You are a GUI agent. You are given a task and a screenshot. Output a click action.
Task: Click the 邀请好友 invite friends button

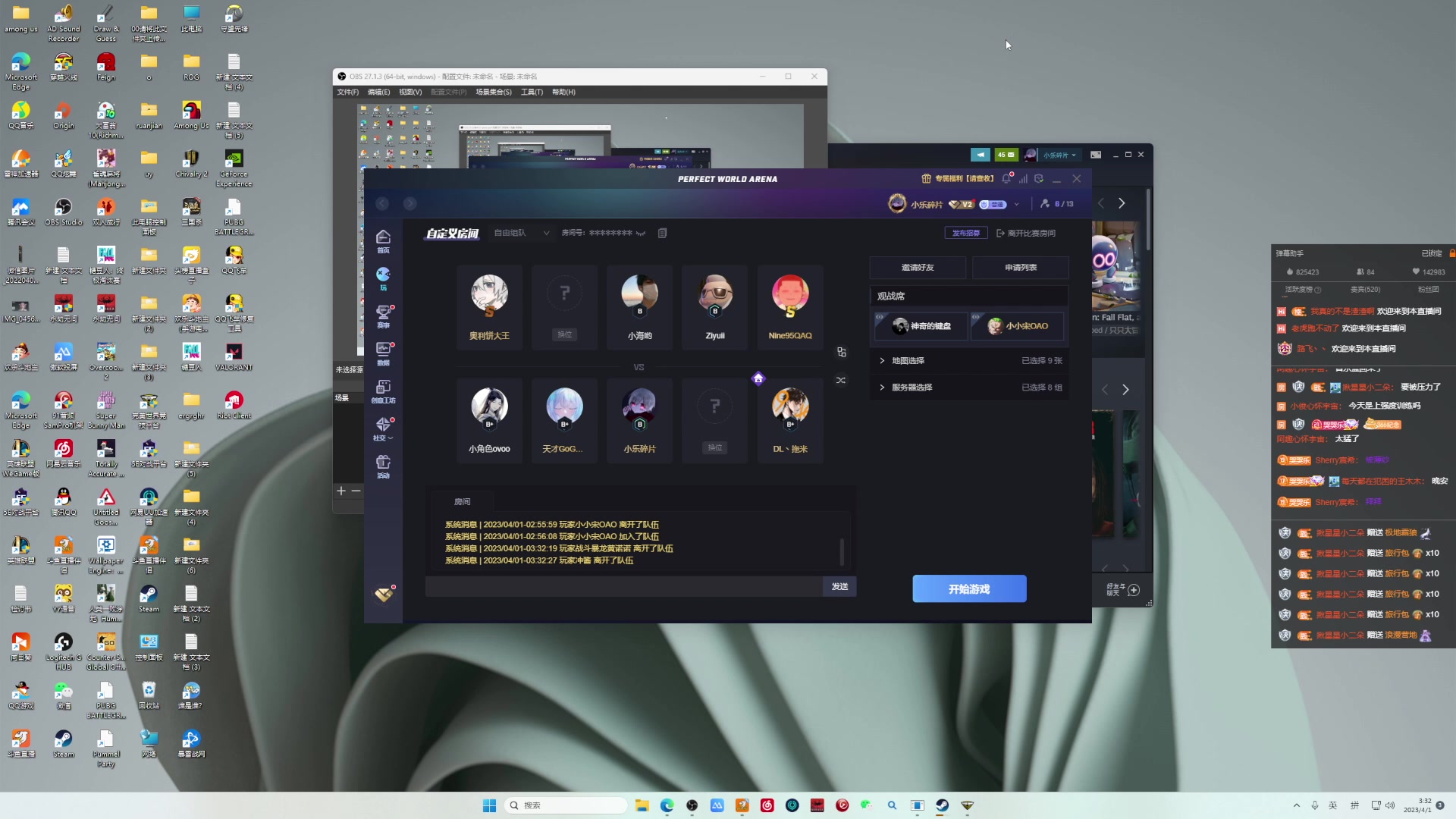pos(918,268)
